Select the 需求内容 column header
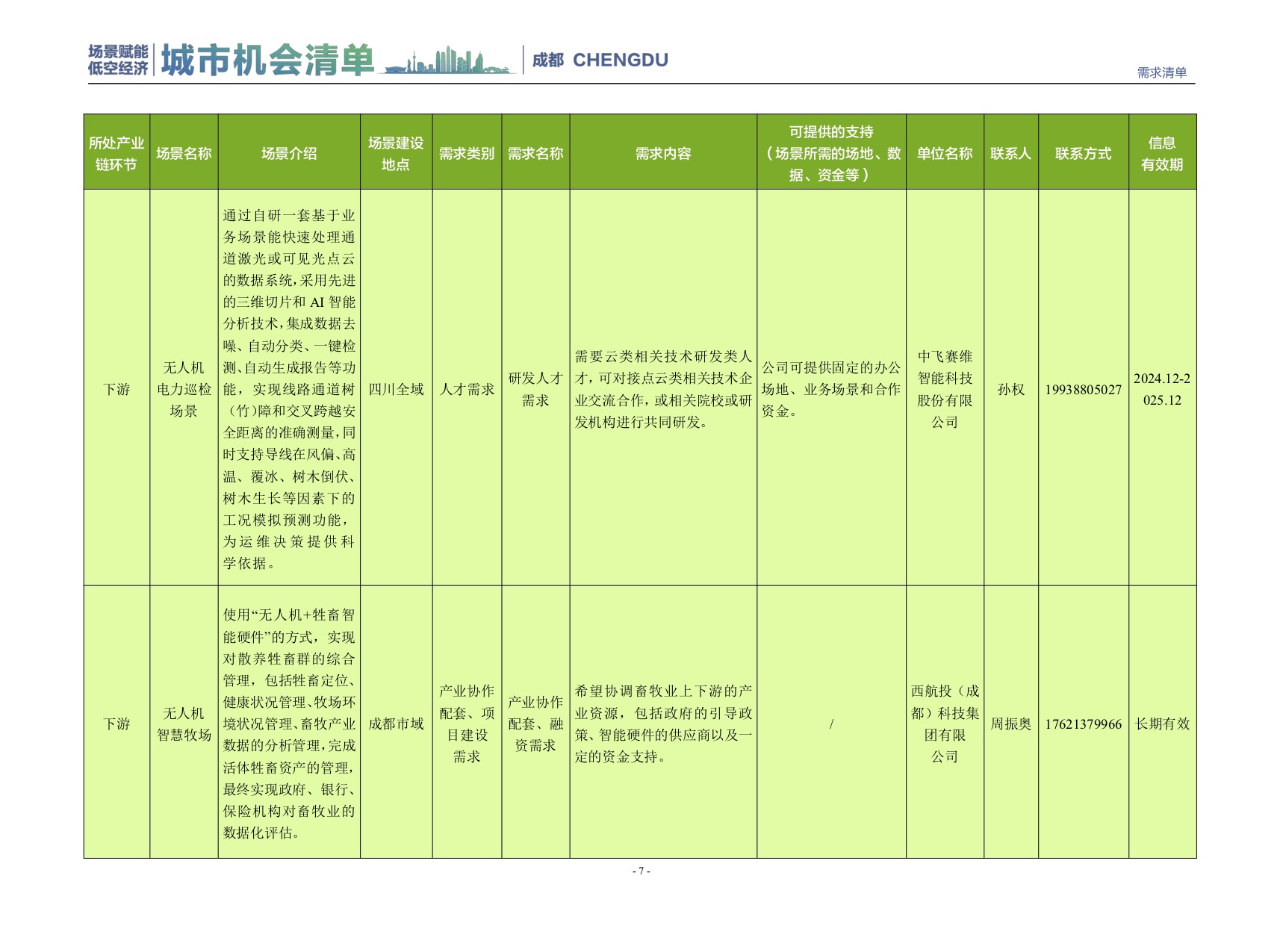 (x=663, y=153)
